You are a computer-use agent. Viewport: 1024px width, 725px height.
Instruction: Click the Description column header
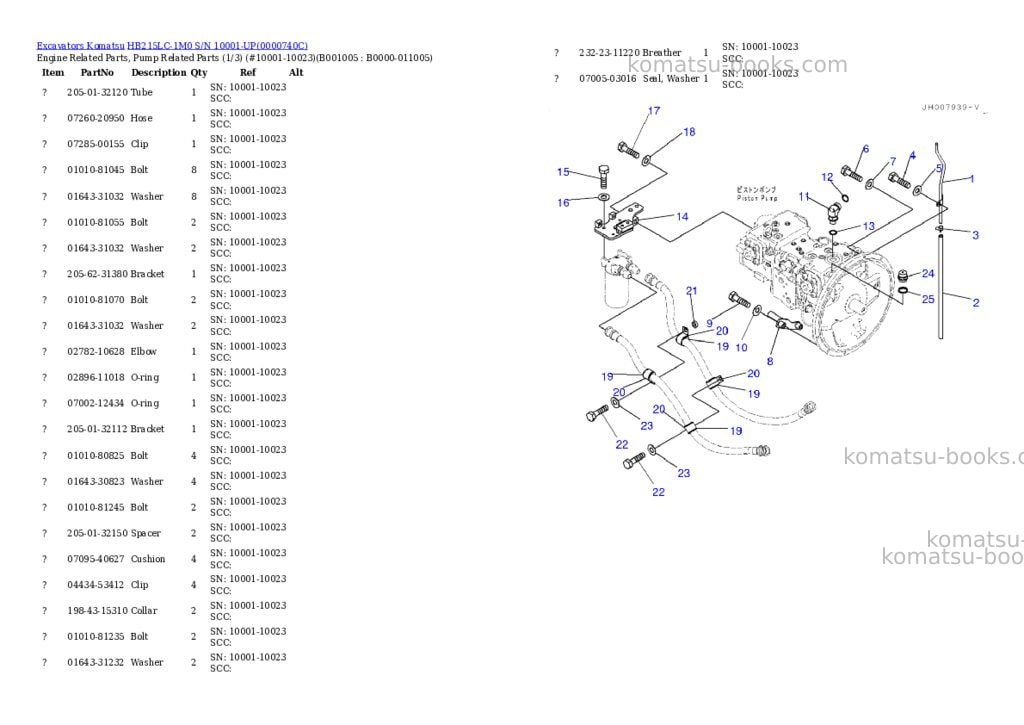click(x=159, y=72)
